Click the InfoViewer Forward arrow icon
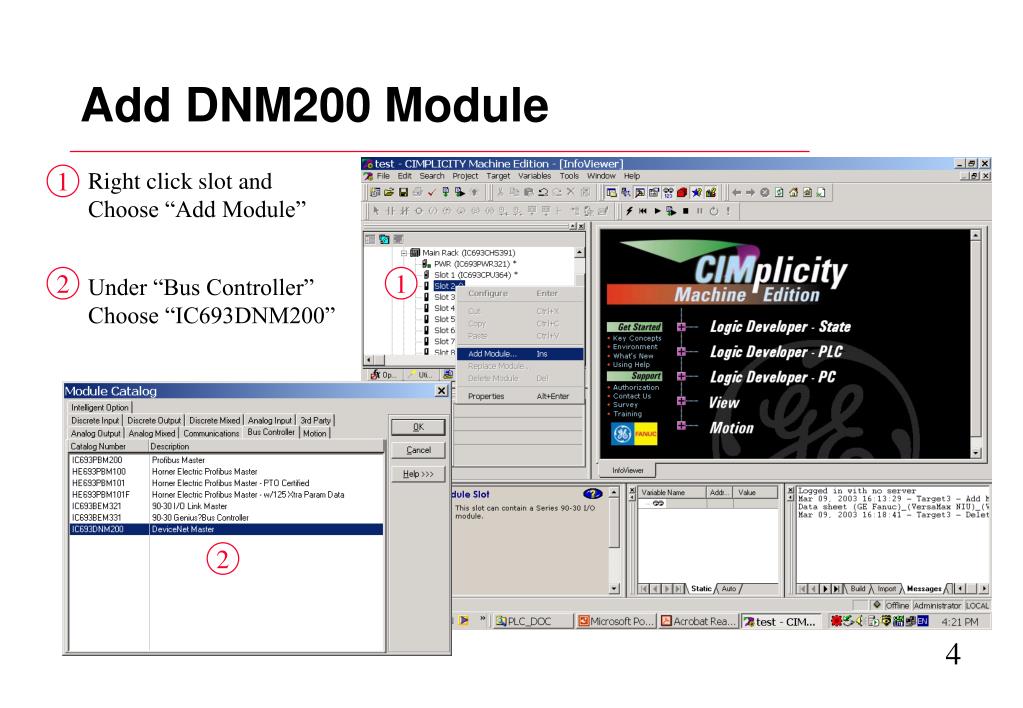 click(750, 192)
